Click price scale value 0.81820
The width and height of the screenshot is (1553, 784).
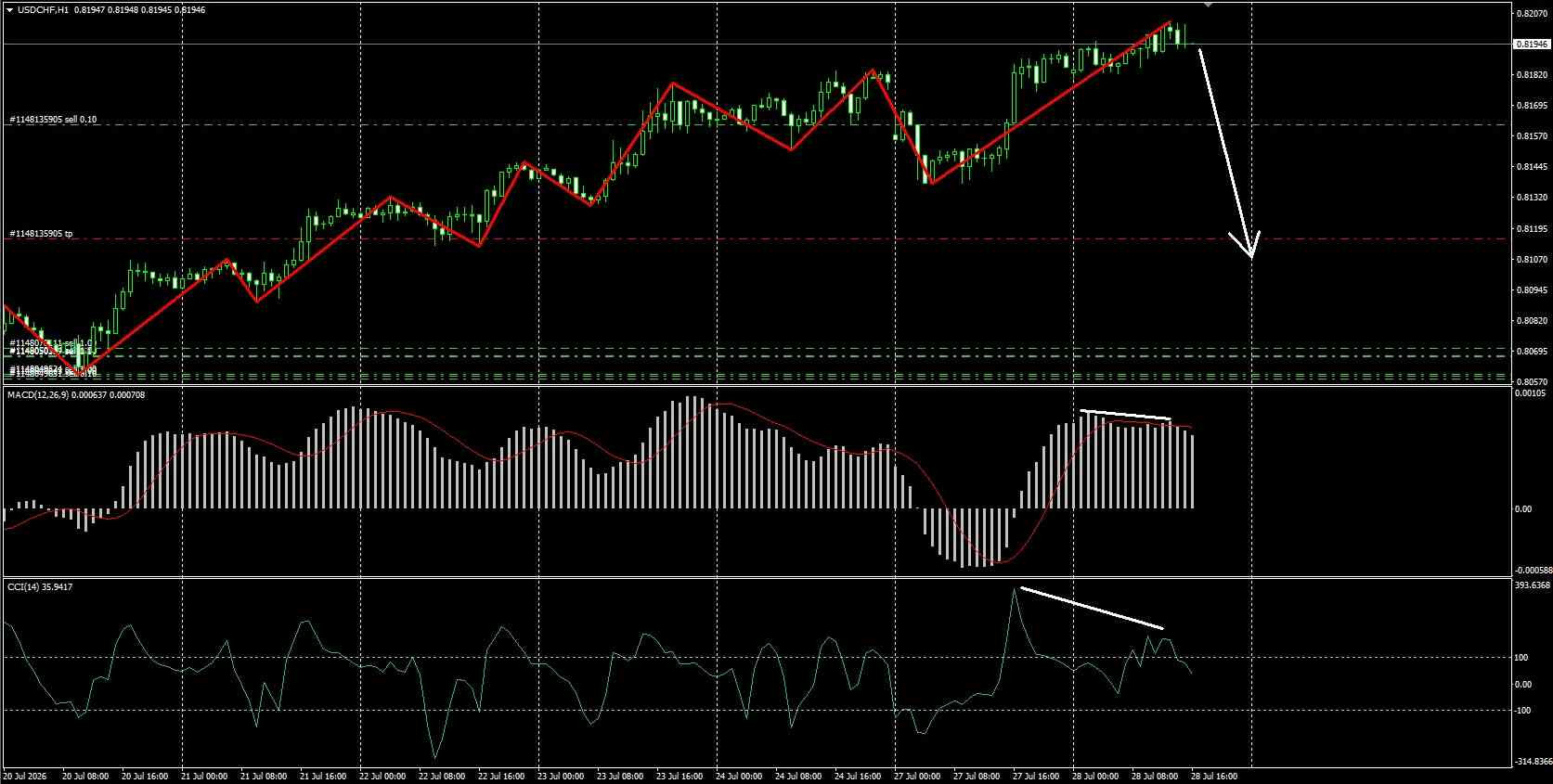tap(1532, 74)
